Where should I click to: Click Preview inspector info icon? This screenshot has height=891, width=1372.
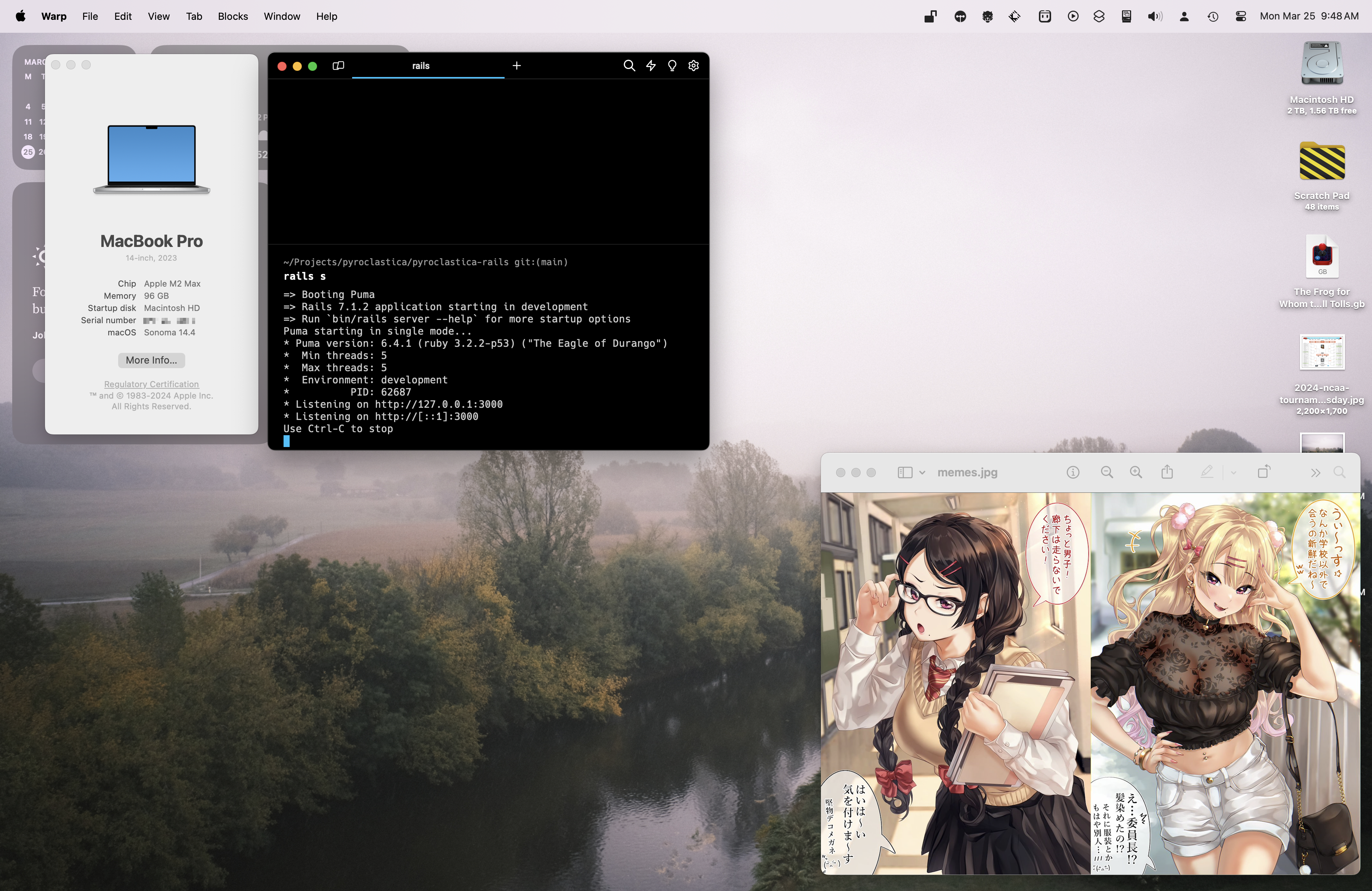coord(1073,473)
